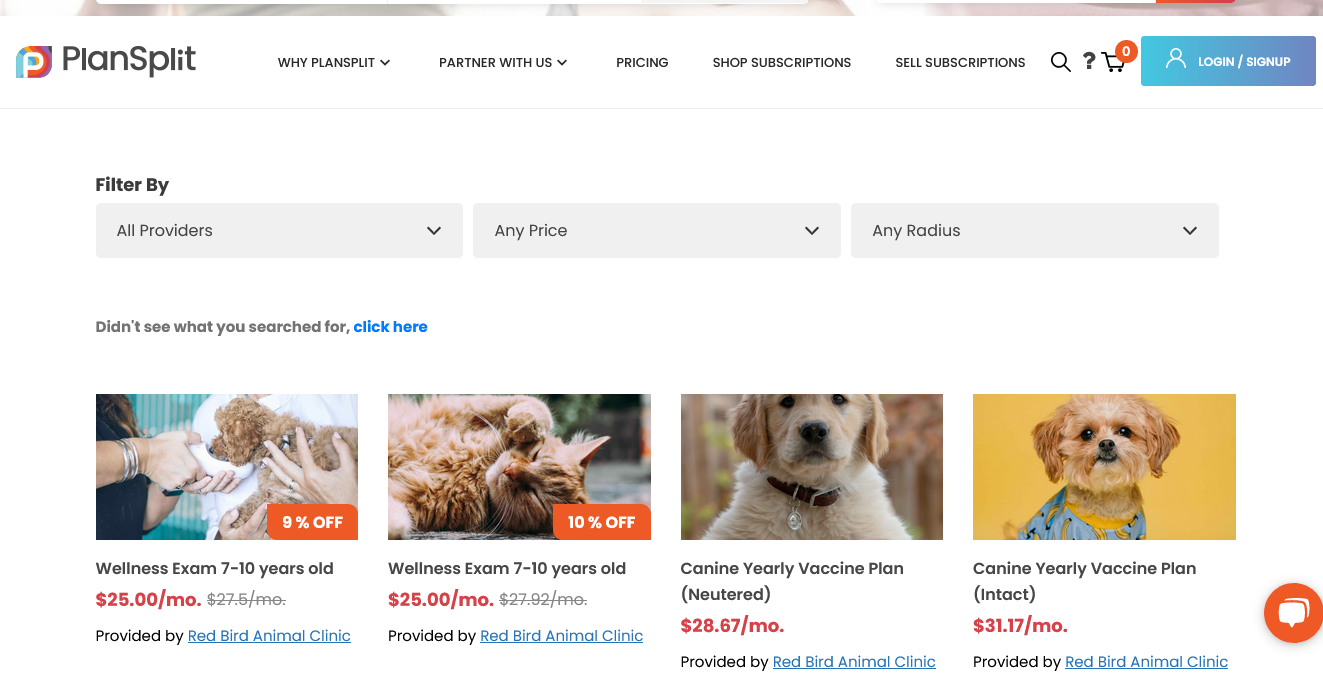Follow the "click here" link
This screenshot has width=1323, height=689.
pos(390,327)
